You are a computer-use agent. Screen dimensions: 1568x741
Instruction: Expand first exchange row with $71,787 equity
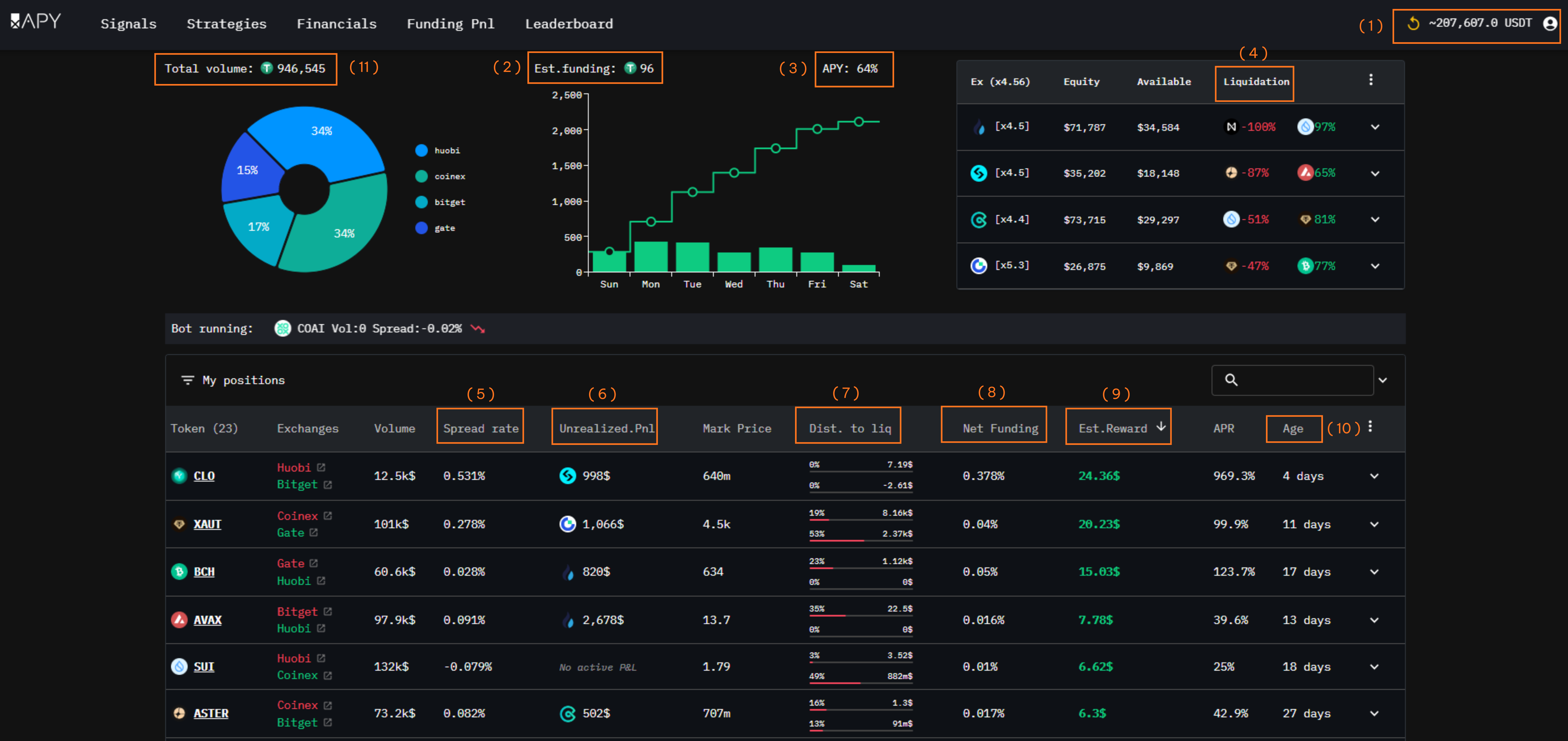coord(1374,127)
